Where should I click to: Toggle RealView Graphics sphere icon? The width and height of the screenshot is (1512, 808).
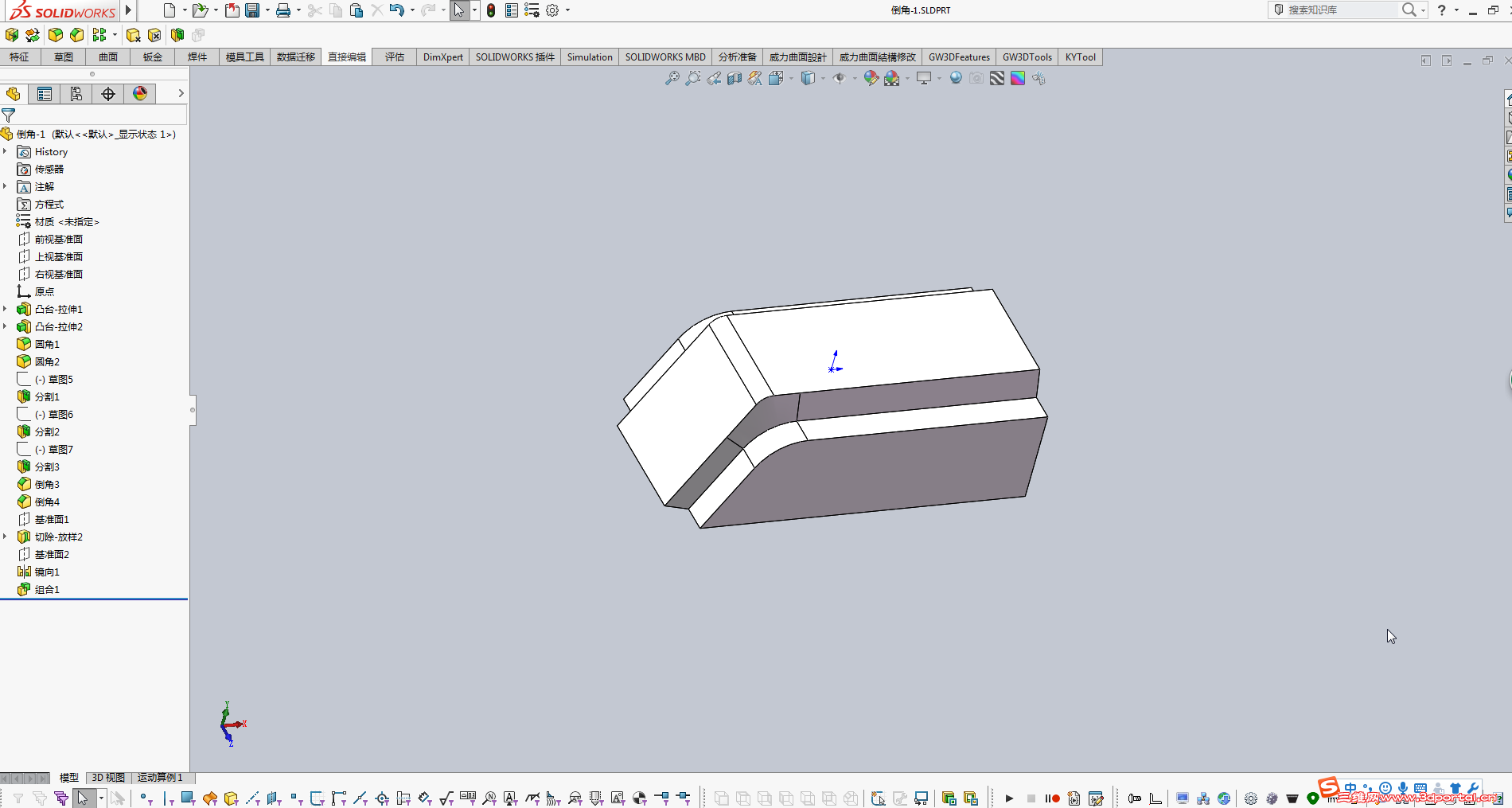click(x=956, y=78)
